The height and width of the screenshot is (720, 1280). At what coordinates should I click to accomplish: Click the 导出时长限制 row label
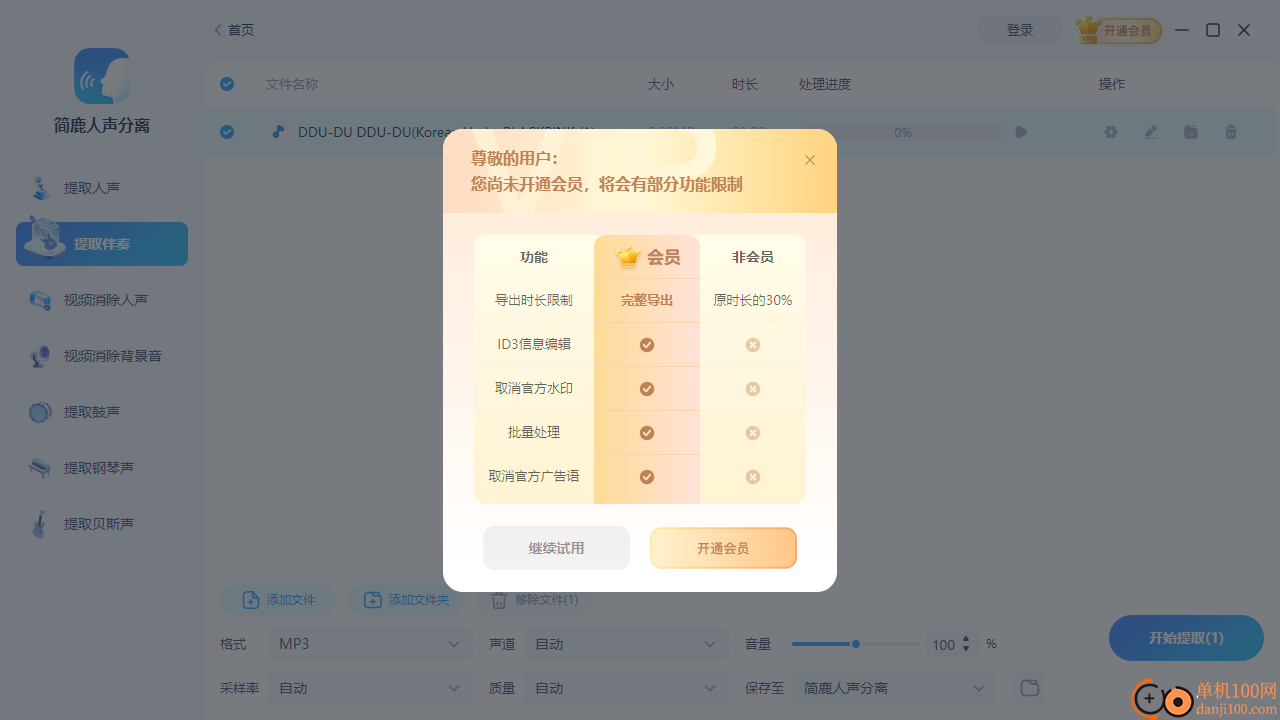point(534,300)
